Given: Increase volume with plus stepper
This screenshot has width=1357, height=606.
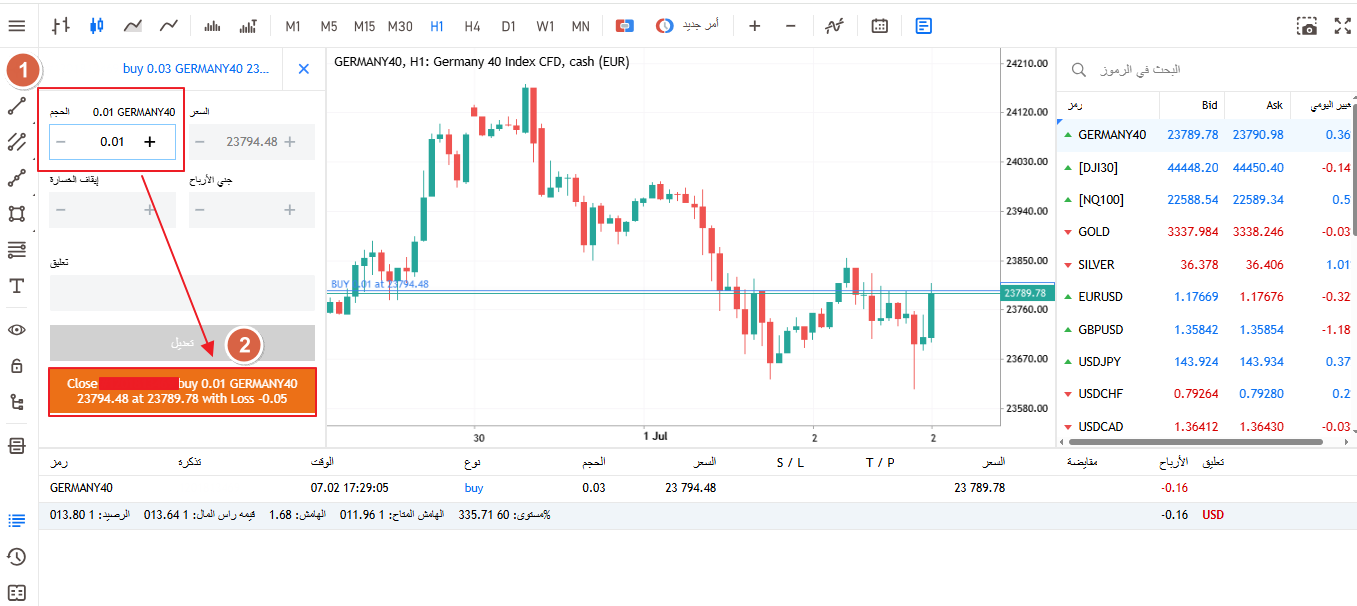Looking at the screenshot, I should (150, 142).
